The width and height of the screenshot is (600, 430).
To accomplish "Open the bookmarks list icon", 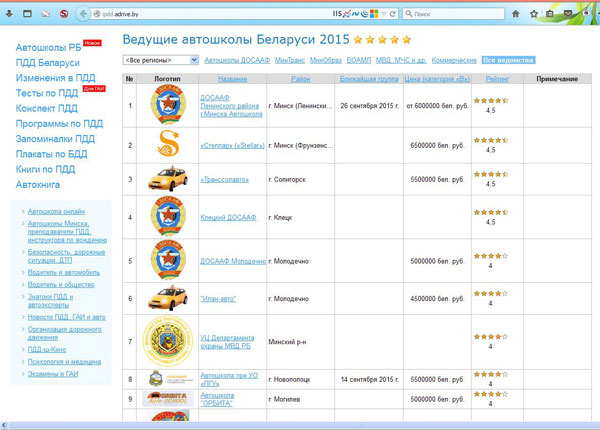I will pyautogui.click(x=550, y=14).
